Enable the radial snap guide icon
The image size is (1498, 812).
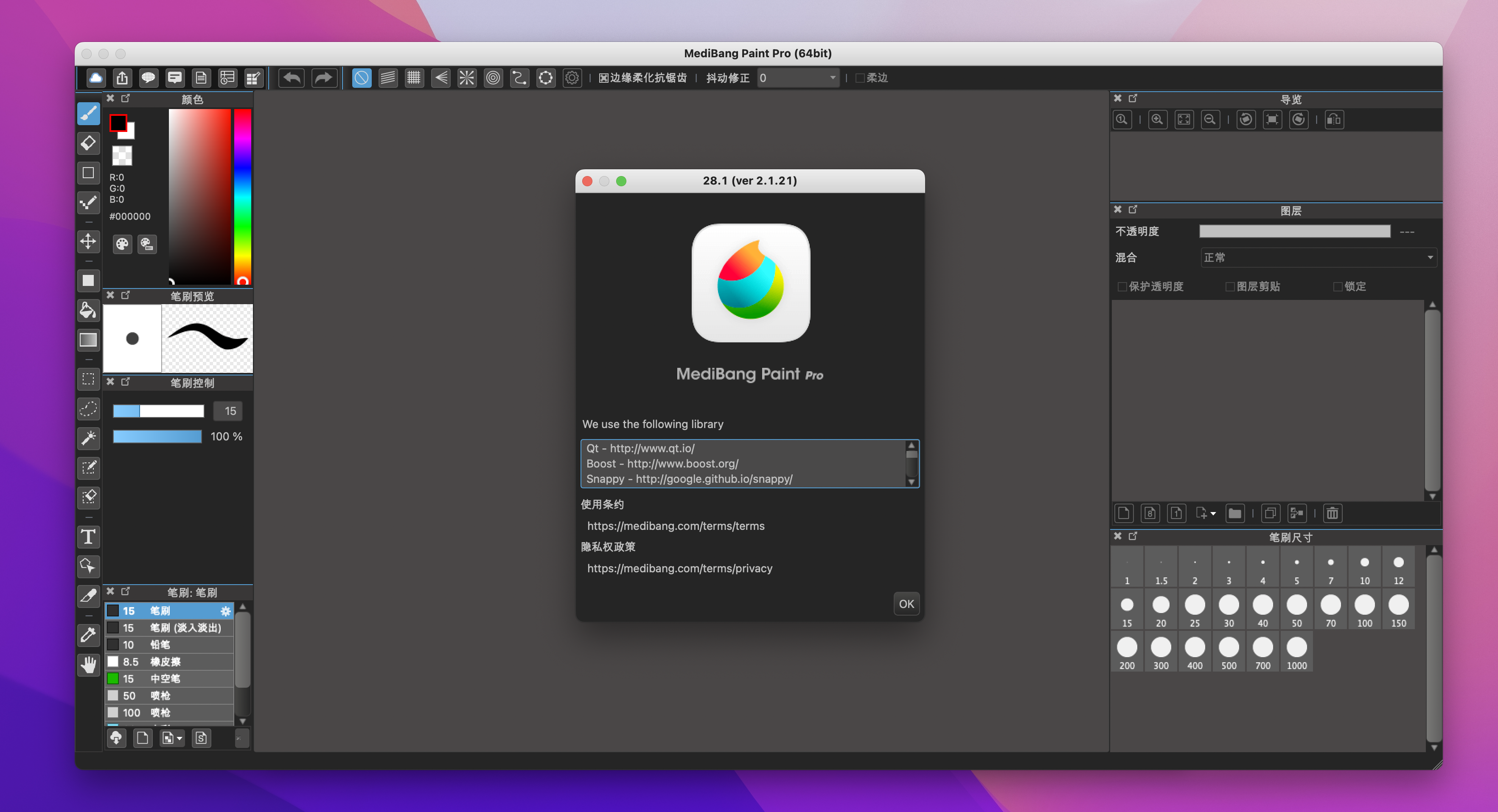(x=466, y=78)
